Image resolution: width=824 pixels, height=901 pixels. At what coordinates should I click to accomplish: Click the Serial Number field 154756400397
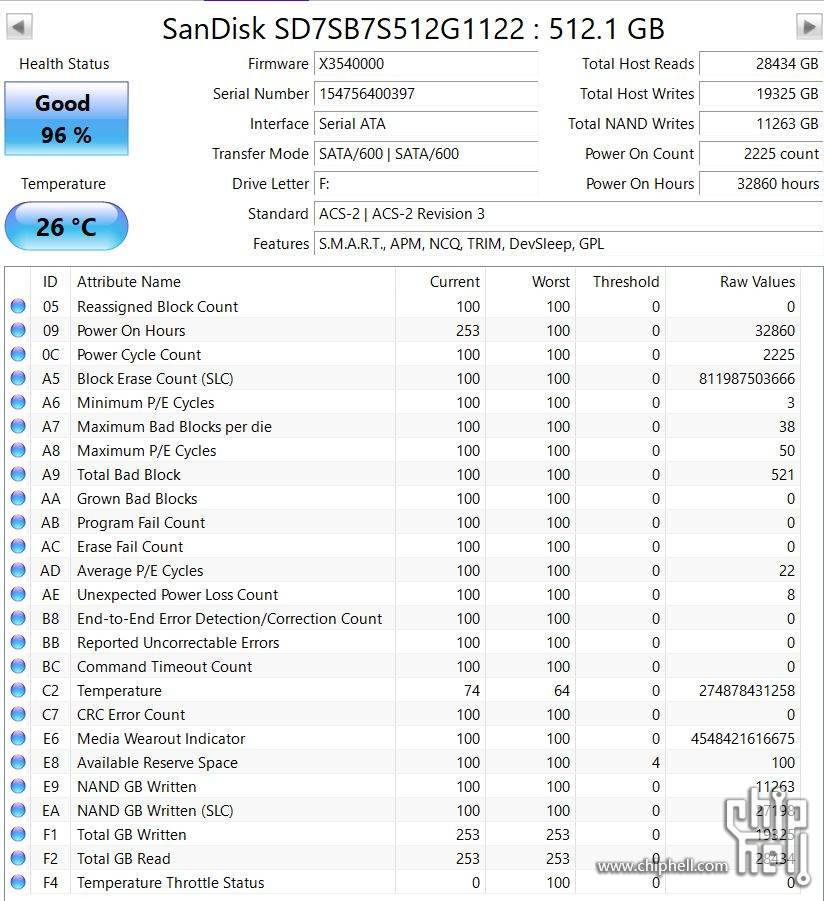426,94
